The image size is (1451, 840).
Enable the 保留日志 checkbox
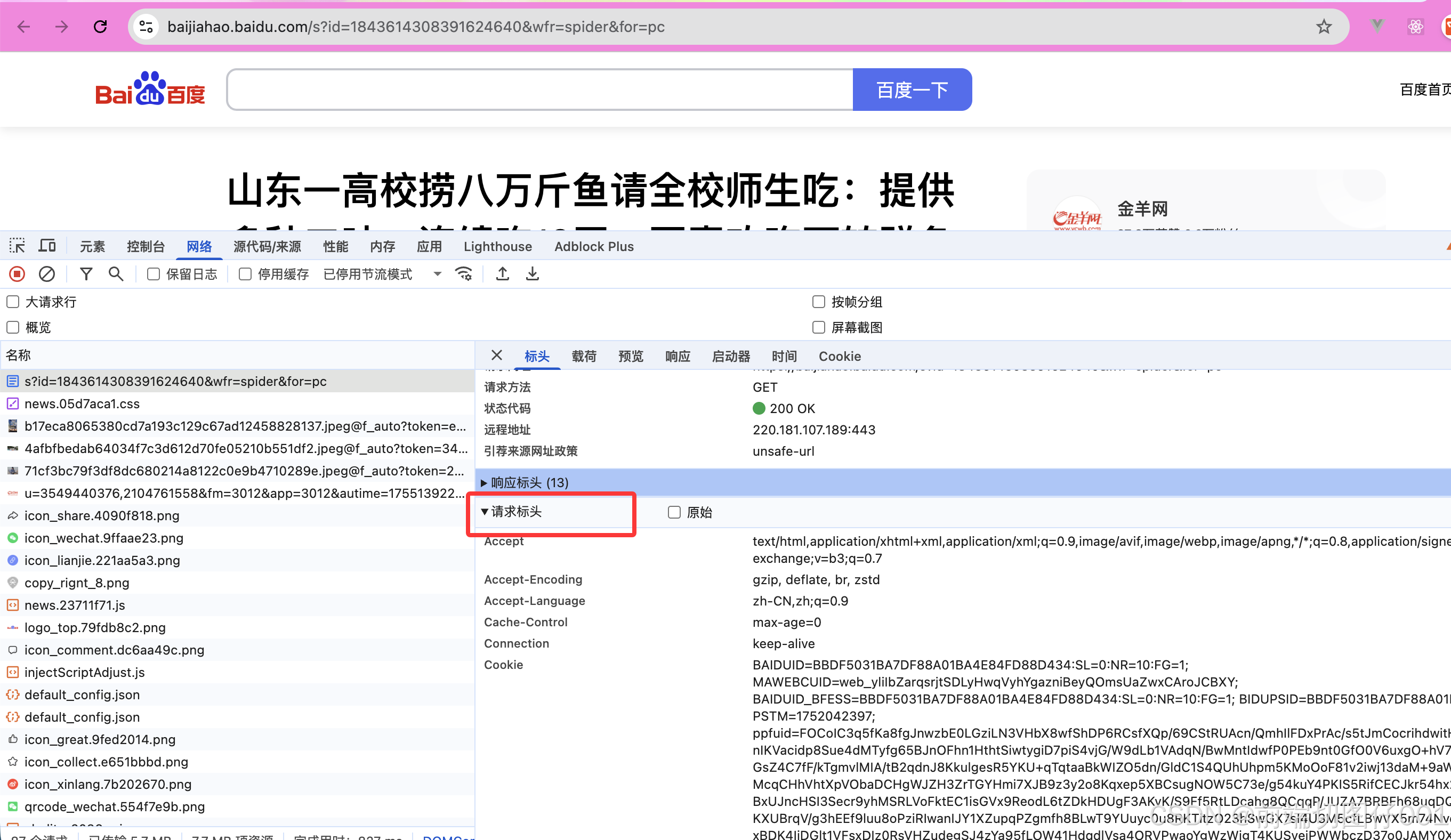[x=153, y=274]
